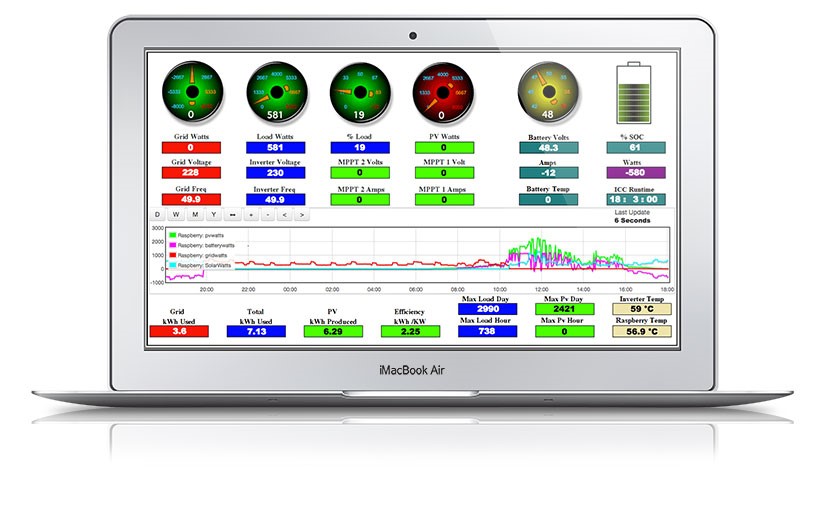Click the Load Watts value box 581
This screenshot has height=509, width=820.
(276, 148)
